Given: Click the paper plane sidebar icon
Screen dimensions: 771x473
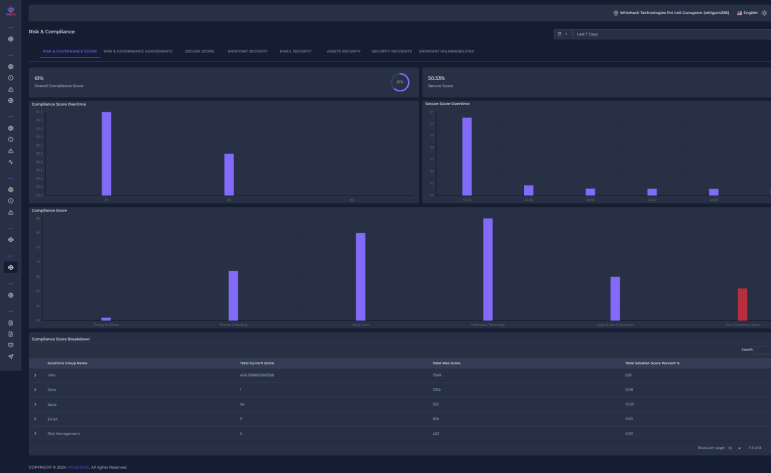Looking at the screenshot, I should [x=11, y=356].
